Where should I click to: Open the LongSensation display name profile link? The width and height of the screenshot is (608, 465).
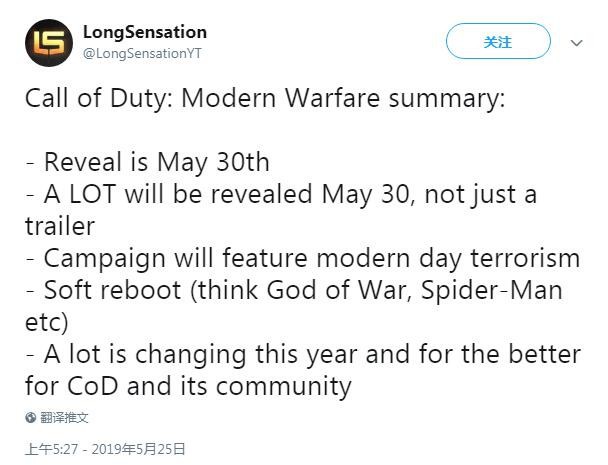[144, 32]
